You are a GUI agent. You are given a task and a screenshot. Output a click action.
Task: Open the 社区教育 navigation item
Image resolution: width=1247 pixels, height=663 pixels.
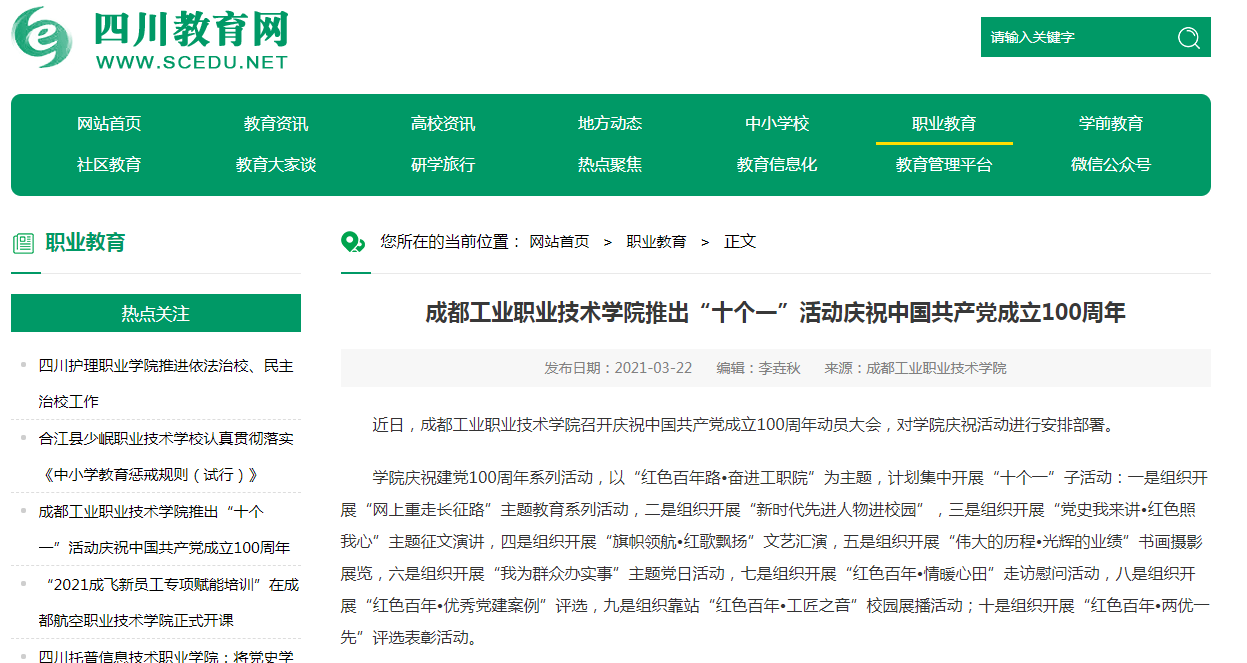tap(109, 165)
